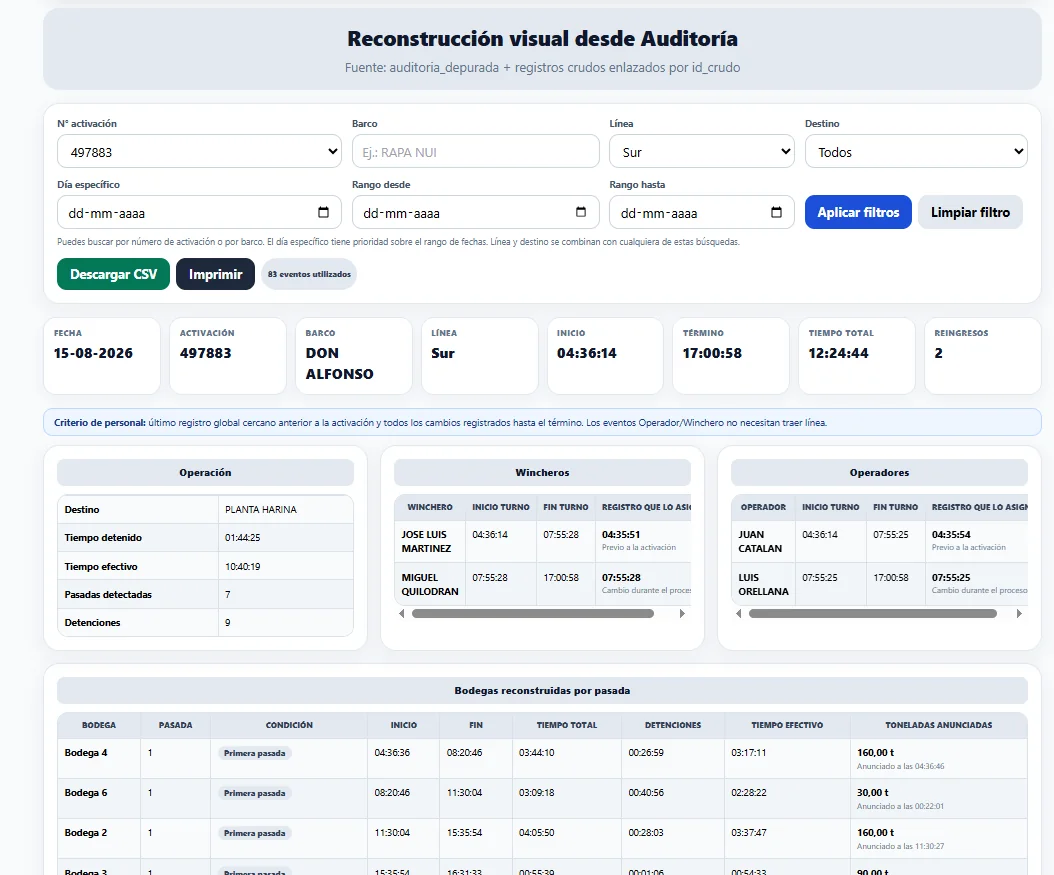
Task: Open the Destino dropdown showing Todos
Action: click(x=916, y=152)
